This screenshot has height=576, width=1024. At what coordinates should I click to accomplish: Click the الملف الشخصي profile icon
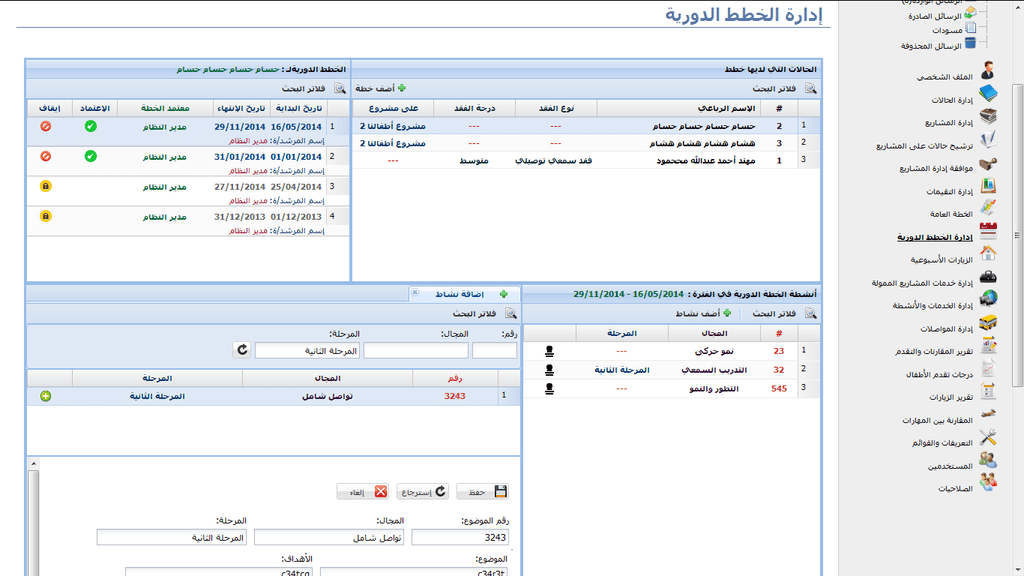click(987, 72)
